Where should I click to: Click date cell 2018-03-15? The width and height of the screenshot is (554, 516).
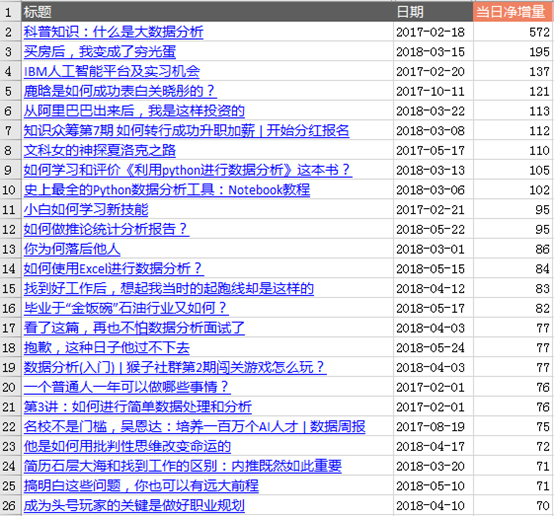click(433, 52)
